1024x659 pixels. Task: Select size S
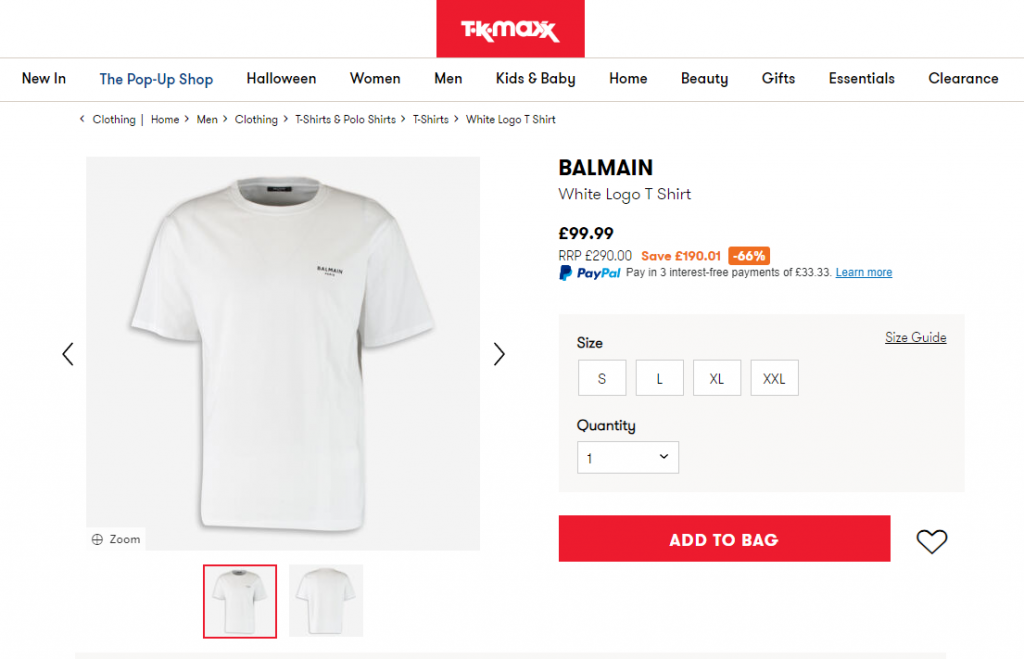click(x=602, y=378)
